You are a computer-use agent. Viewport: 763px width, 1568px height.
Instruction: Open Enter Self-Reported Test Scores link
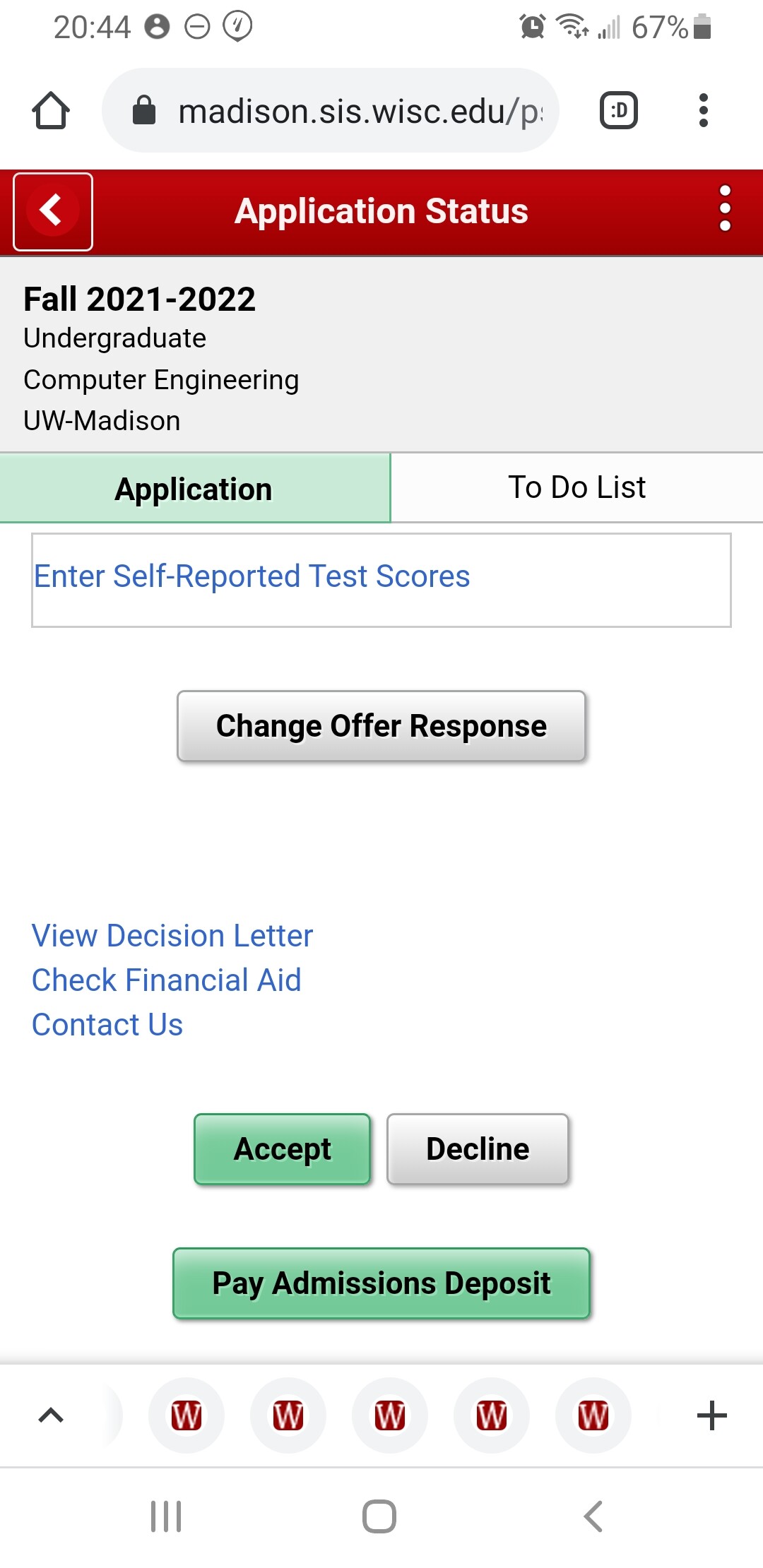tap(252, 576)
